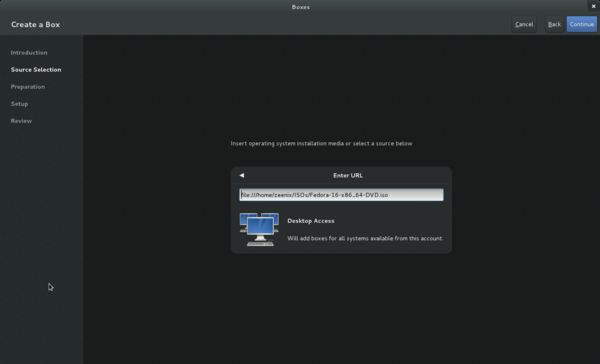This screenshot has width=600, height=364.
Task: Click the Create a Box heading
Action: coord(36,24)
